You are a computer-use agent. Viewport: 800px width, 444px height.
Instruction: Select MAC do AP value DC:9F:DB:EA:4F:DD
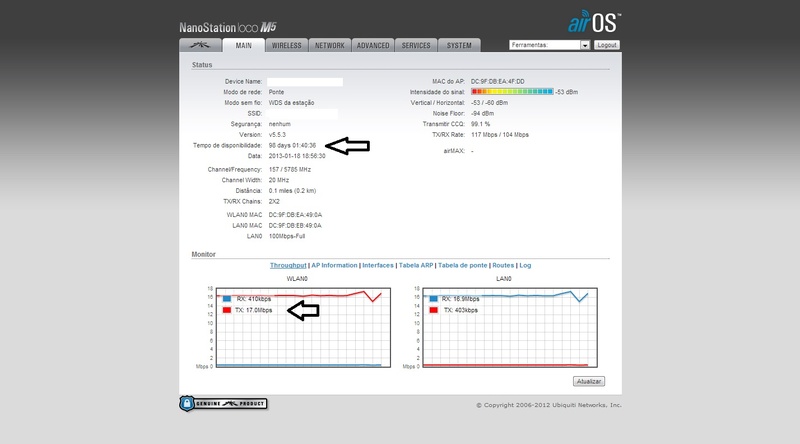click(497, 82)
